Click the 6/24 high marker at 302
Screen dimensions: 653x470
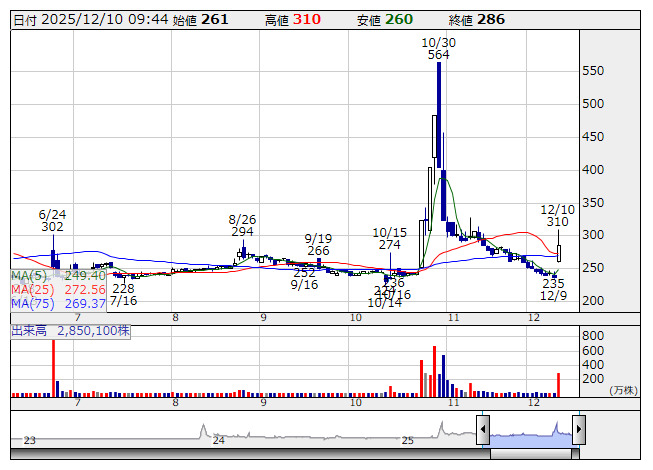[x=52, y=221]
